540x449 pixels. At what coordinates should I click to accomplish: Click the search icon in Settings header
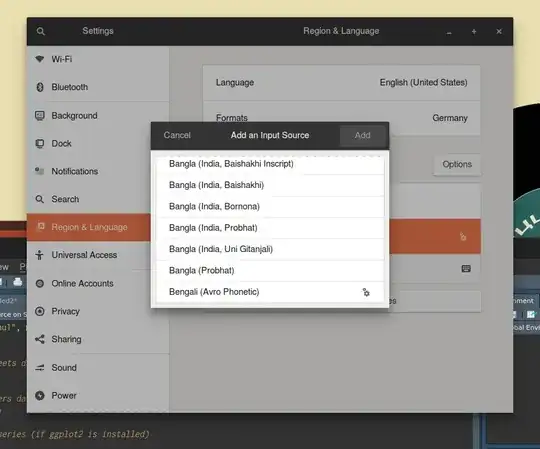(41, 31)
